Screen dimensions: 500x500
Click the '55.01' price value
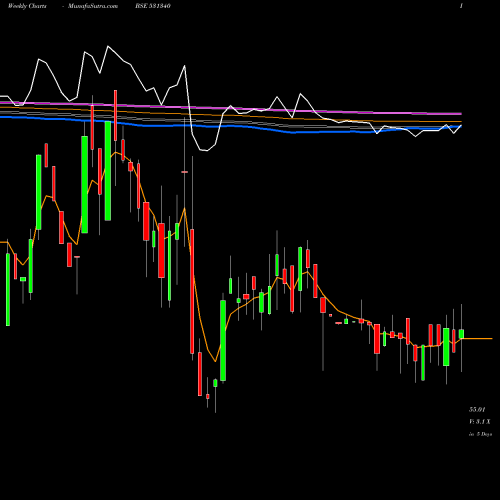click(x=477, y=409)
